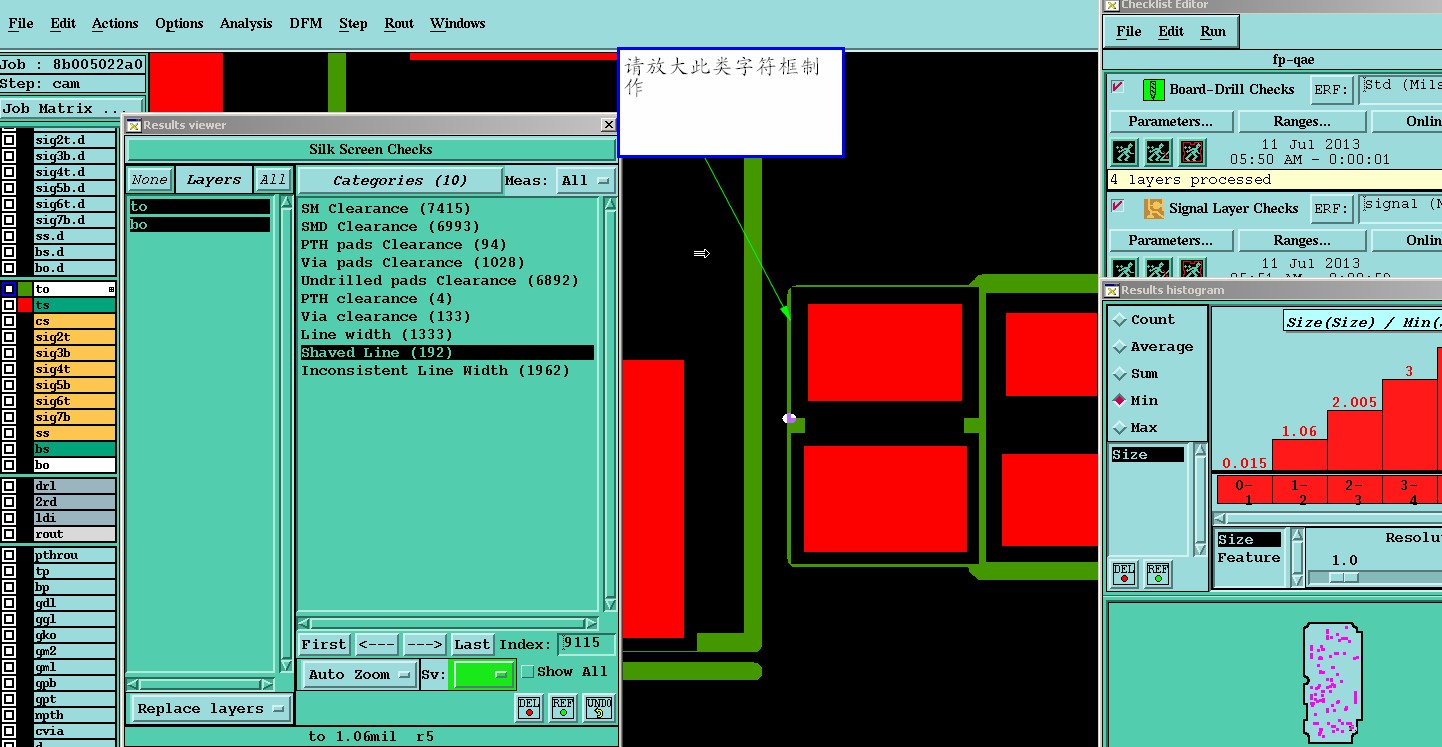Run Board-Drill check with first runner icon
Screen dimensions: 1442x747
(x=1124, y=153)
